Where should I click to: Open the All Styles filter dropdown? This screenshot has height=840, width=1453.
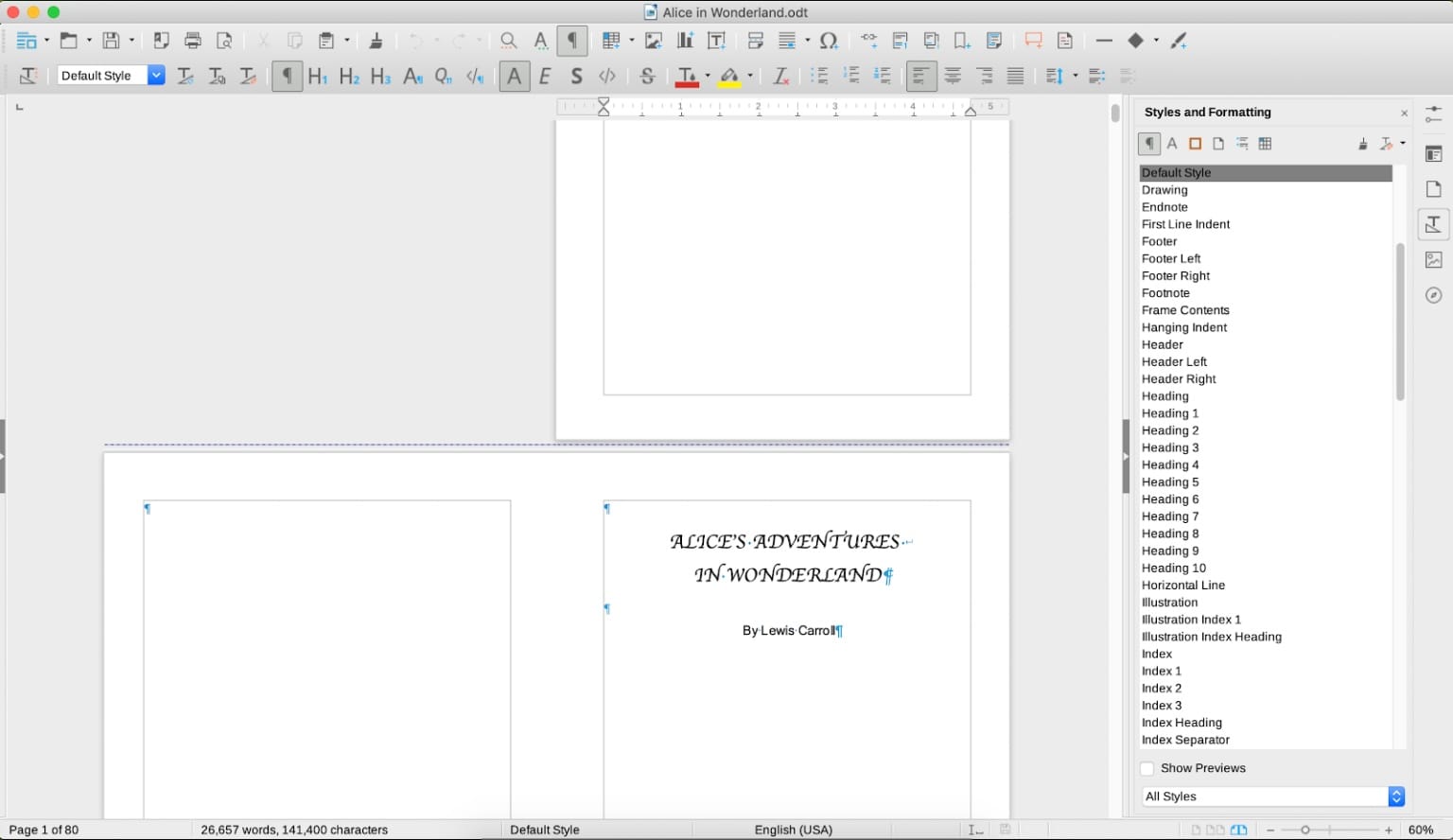1396,796
